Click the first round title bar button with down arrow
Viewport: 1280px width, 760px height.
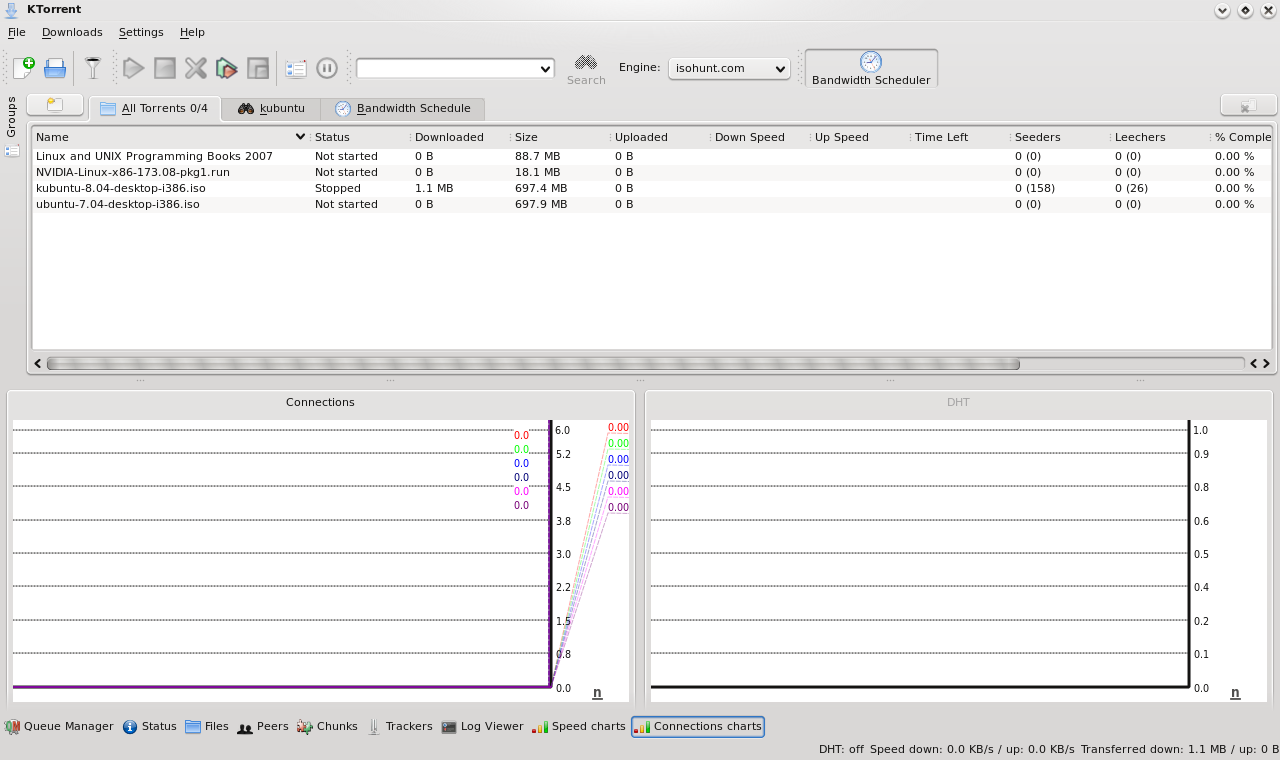tap(1222, 10)
